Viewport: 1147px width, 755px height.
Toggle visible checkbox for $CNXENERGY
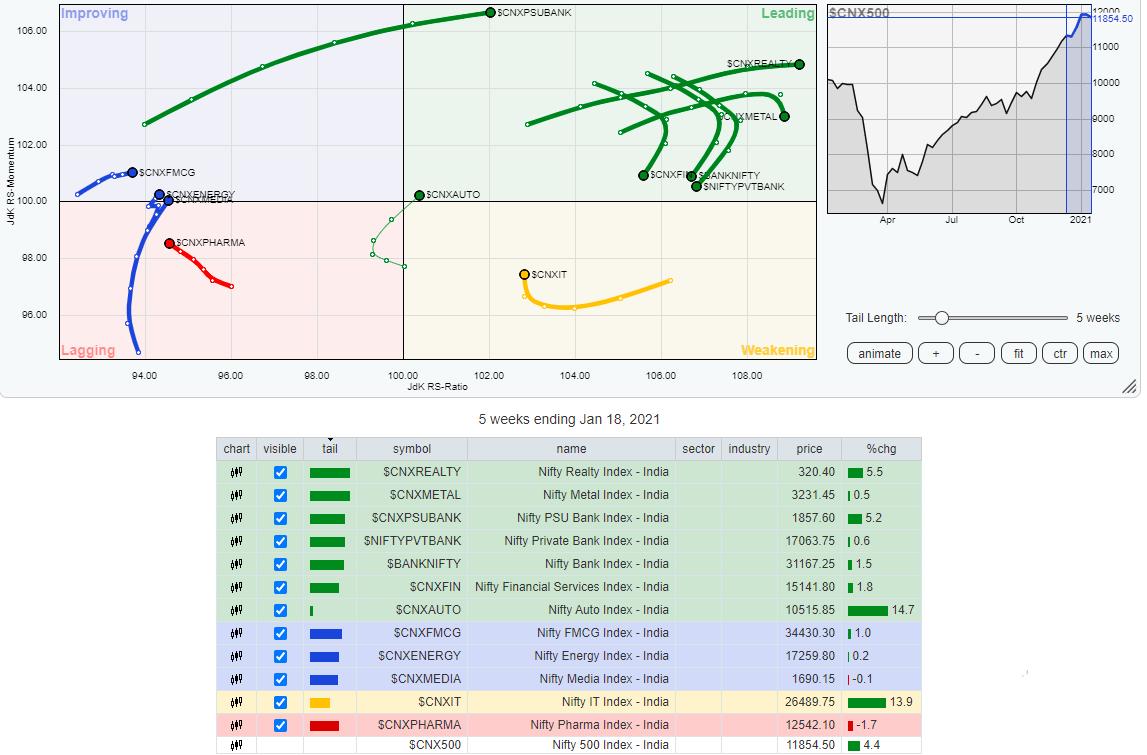[280, 656]
